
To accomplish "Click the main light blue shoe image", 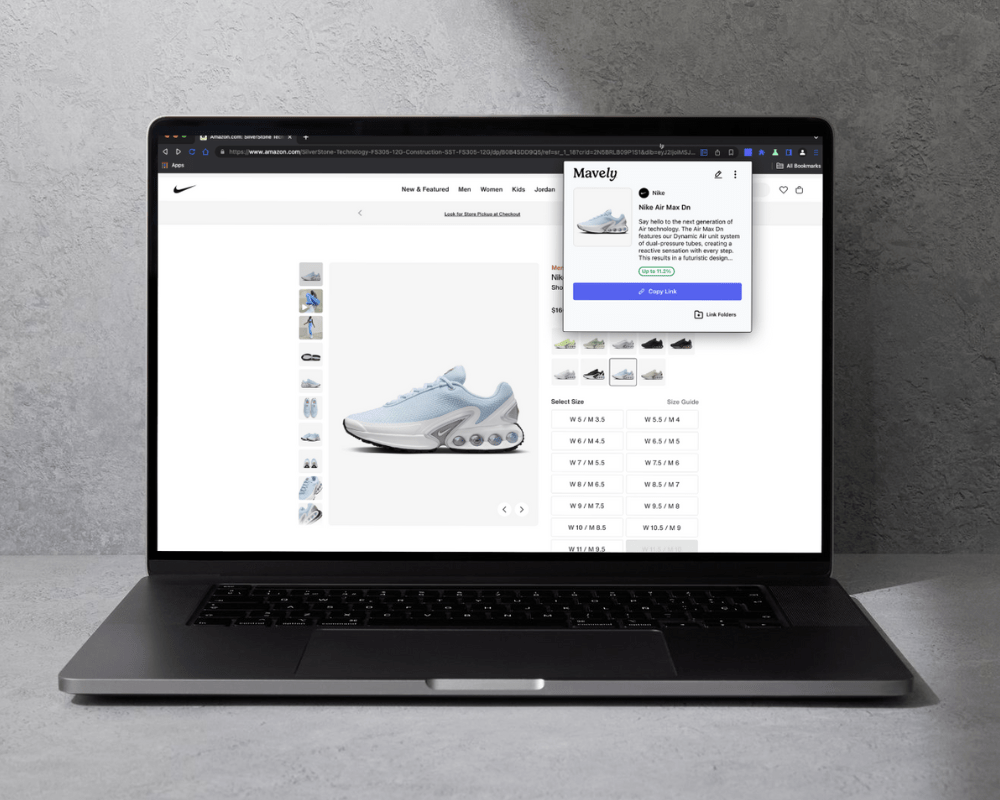I will click(x=434, y=411).
